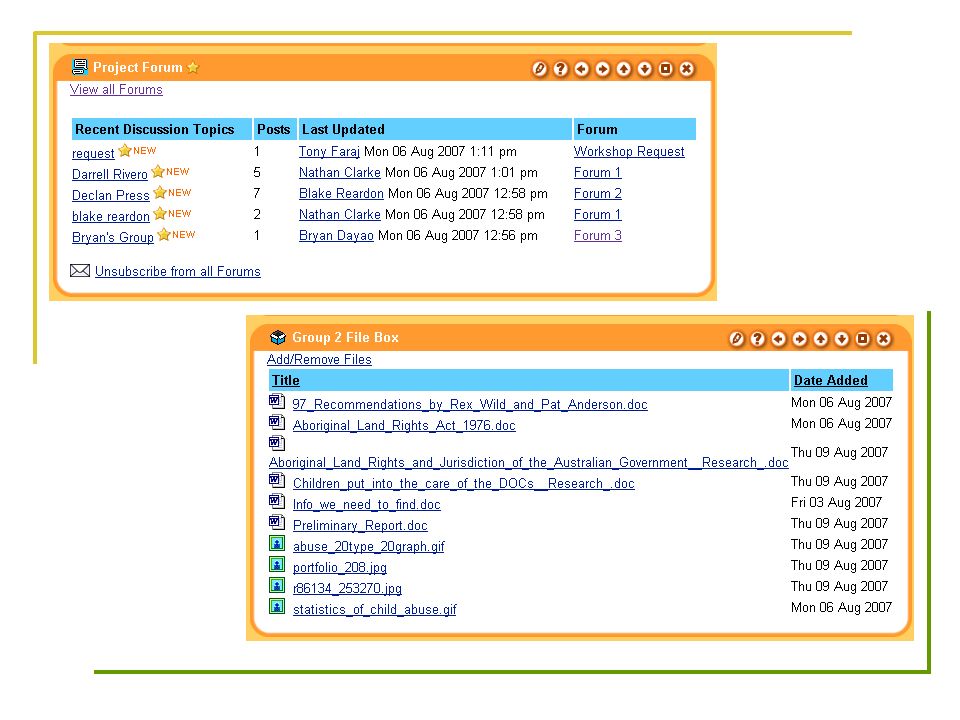
Task: Open the request discussion topic
Action: [93, 153]
